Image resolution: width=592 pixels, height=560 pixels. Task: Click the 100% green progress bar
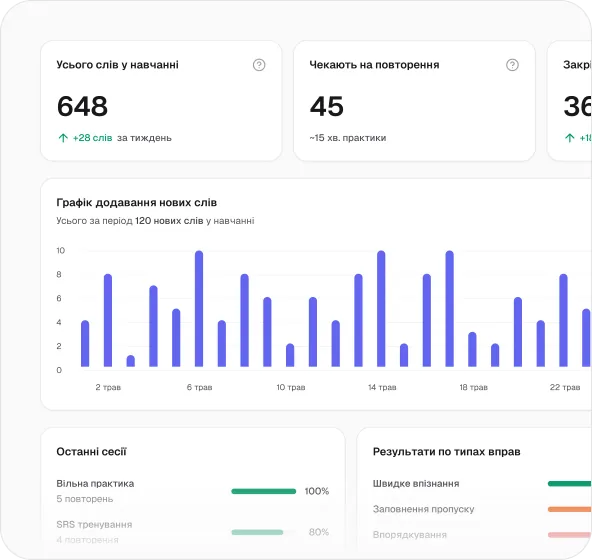coord(264,491)
